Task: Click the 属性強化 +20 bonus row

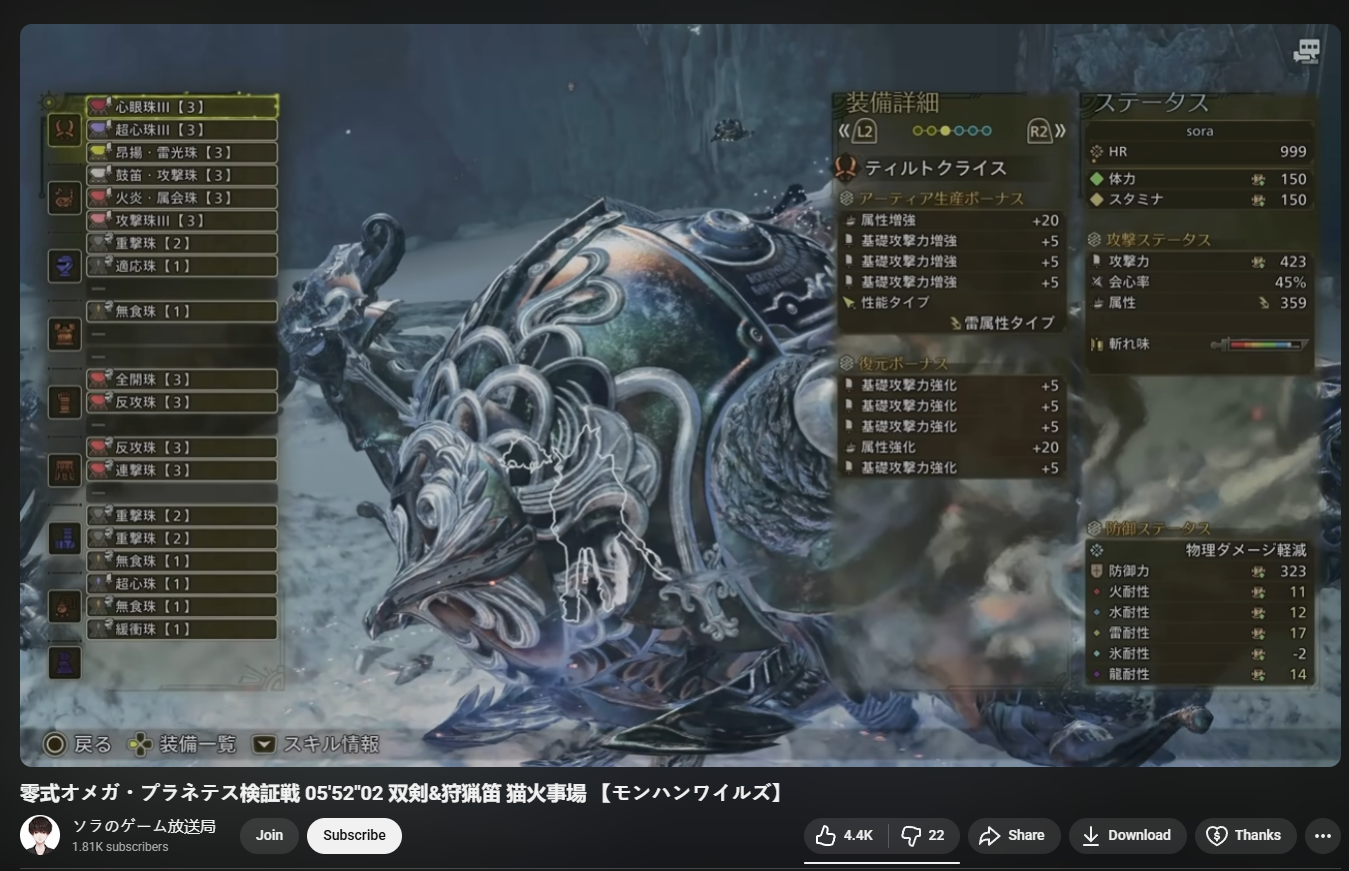Action: [x=951, y=447]
